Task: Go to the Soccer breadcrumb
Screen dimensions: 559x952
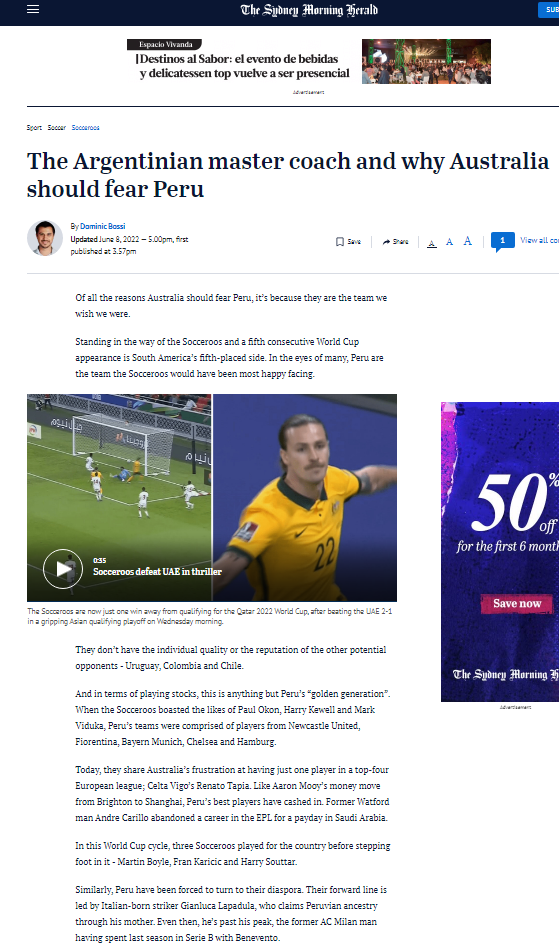Action: pyautogui.click(x=56, y=128)
